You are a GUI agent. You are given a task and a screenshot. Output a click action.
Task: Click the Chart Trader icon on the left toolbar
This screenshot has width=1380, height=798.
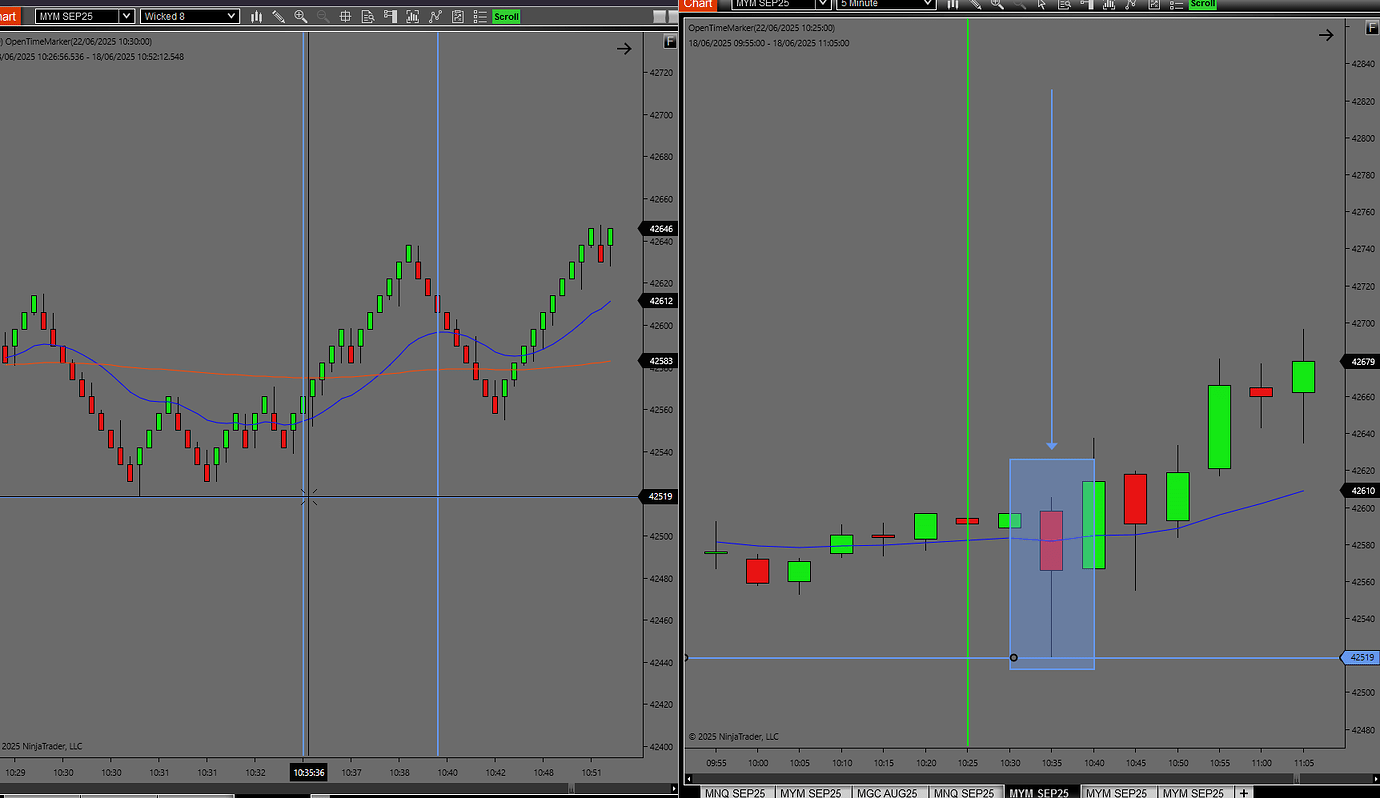[391, 16]
